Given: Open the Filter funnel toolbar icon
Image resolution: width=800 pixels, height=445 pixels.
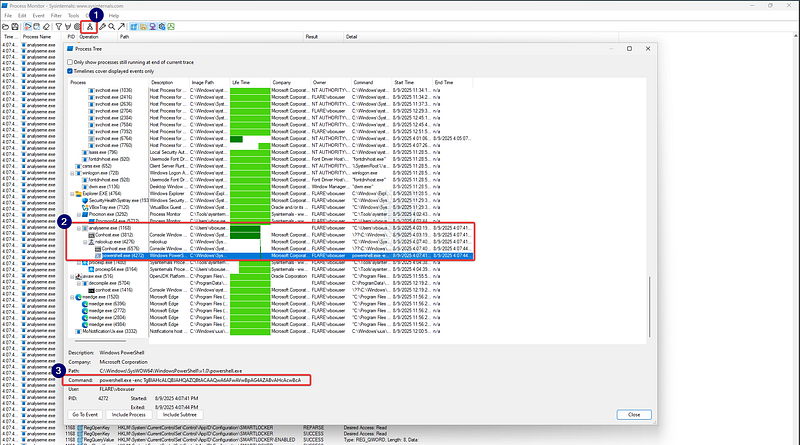Looking at the screenshot, I should click(x=59, y=27).
